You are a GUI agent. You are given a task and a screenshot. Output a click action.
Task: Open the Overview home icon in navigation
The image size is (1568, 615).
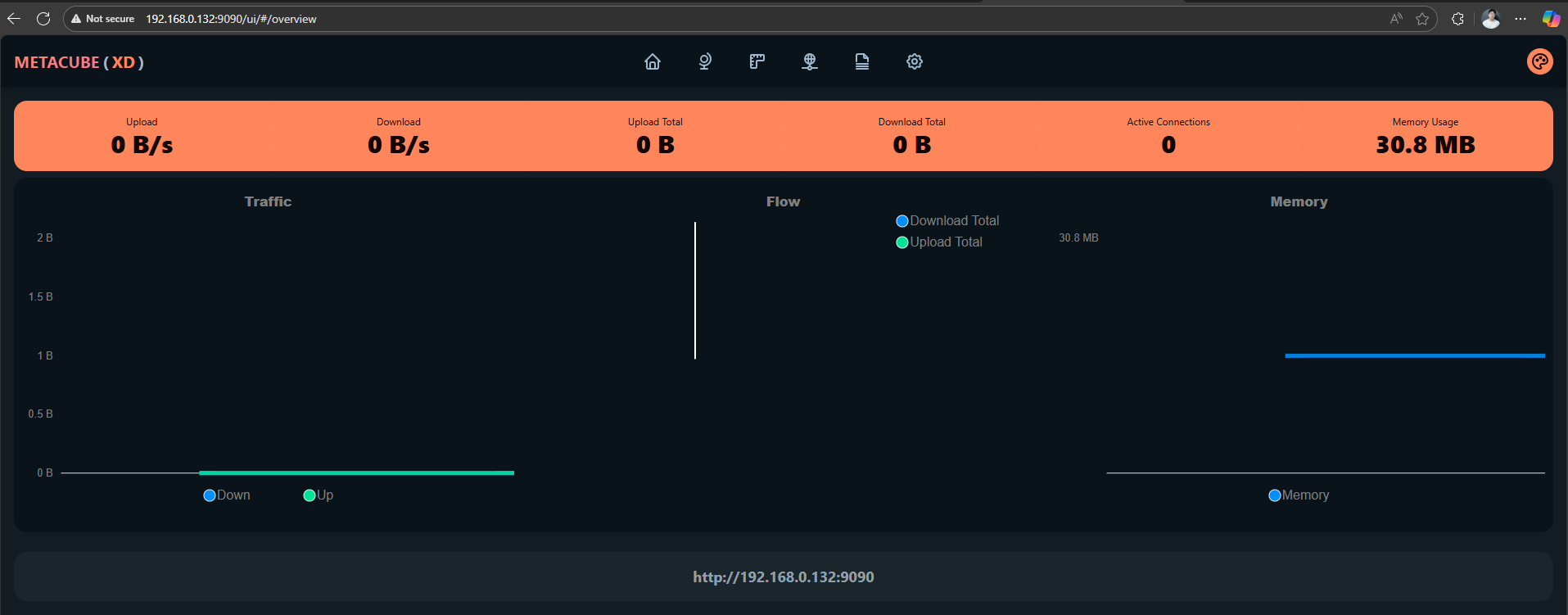click(x=653, y=61)
